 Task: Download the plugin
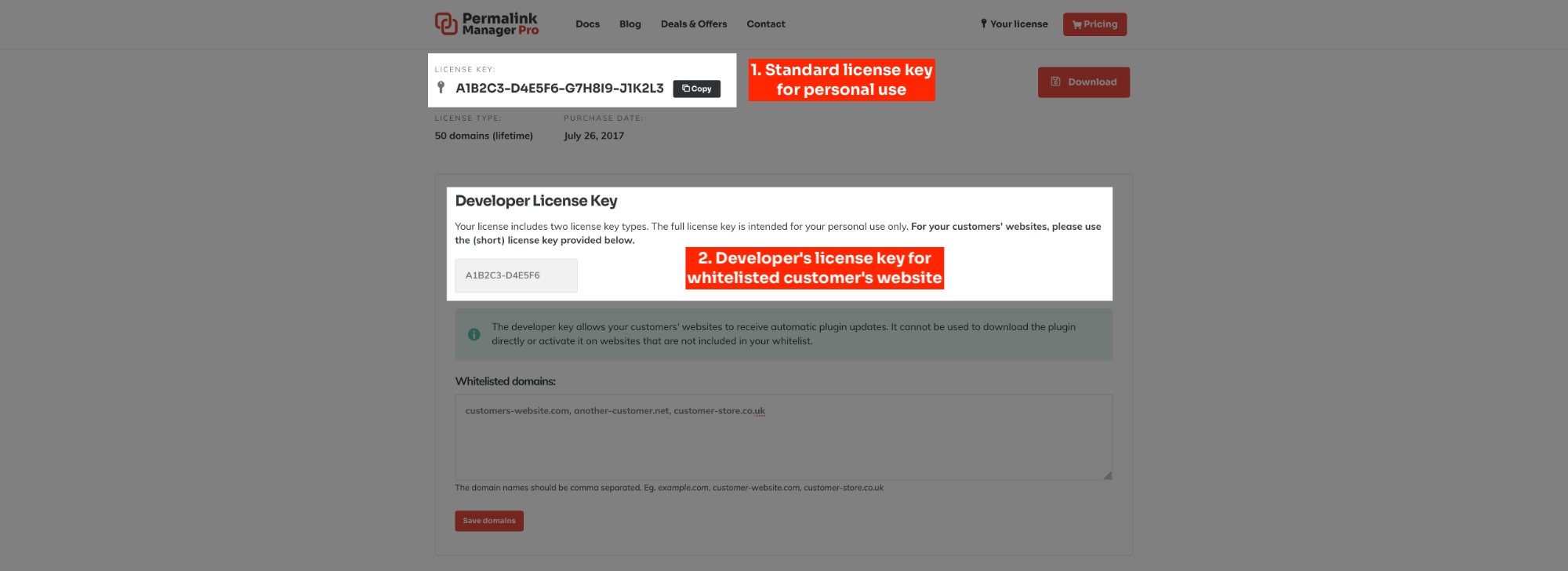[1083, 82]
